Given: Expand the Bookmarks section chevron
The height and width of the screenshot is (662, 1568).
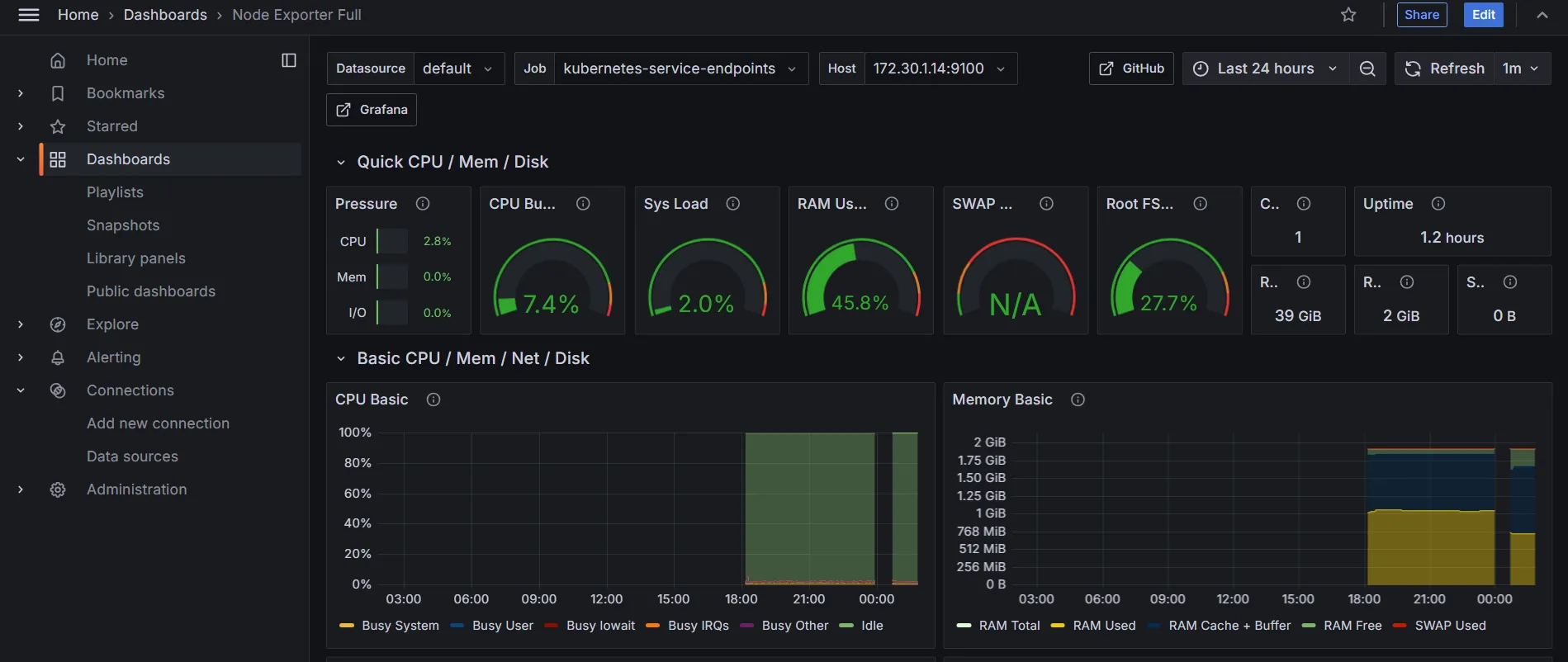Looking at the screenshot, I should [21, 93].
